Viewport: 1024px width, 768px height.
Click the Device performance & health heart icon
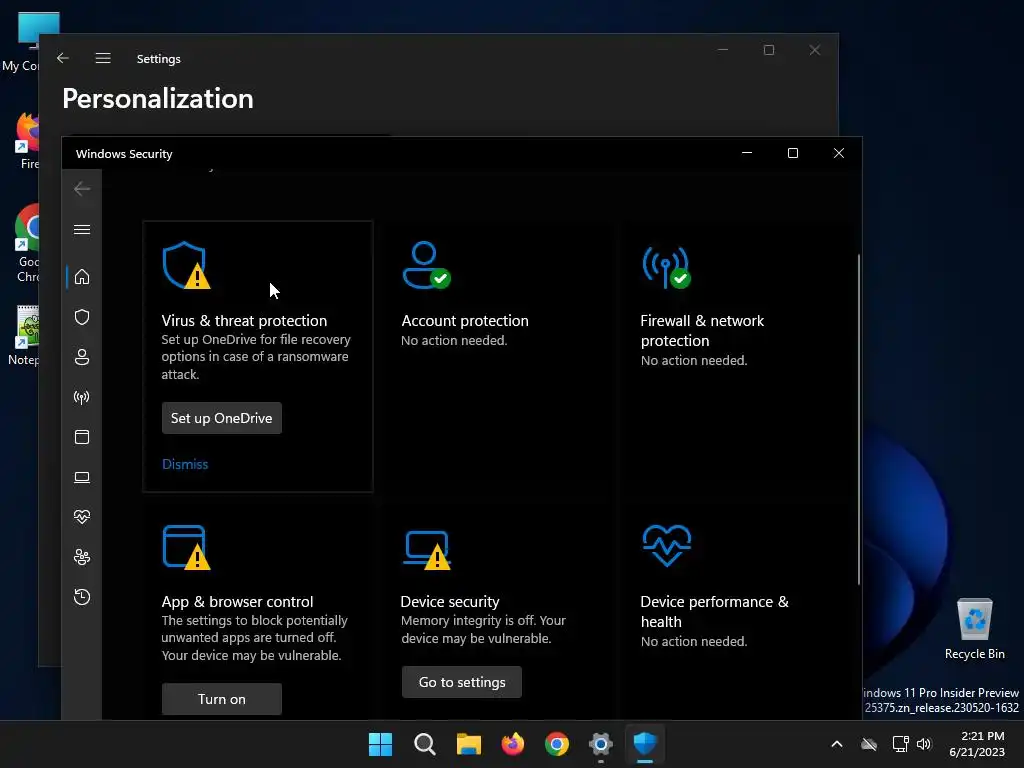coord(667,546)
